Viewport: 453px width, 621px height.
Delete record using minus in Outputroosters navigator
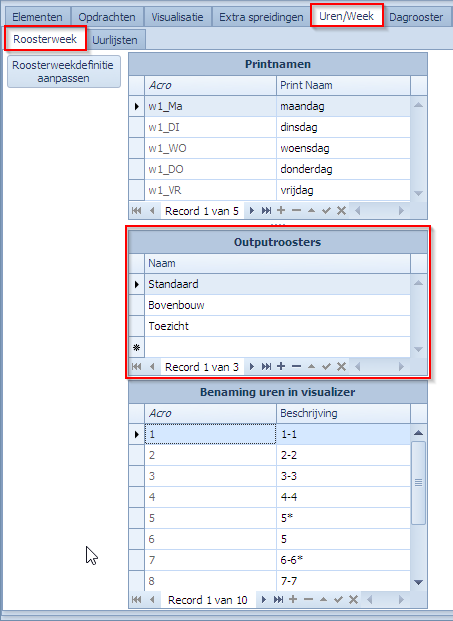pos(296,366)
